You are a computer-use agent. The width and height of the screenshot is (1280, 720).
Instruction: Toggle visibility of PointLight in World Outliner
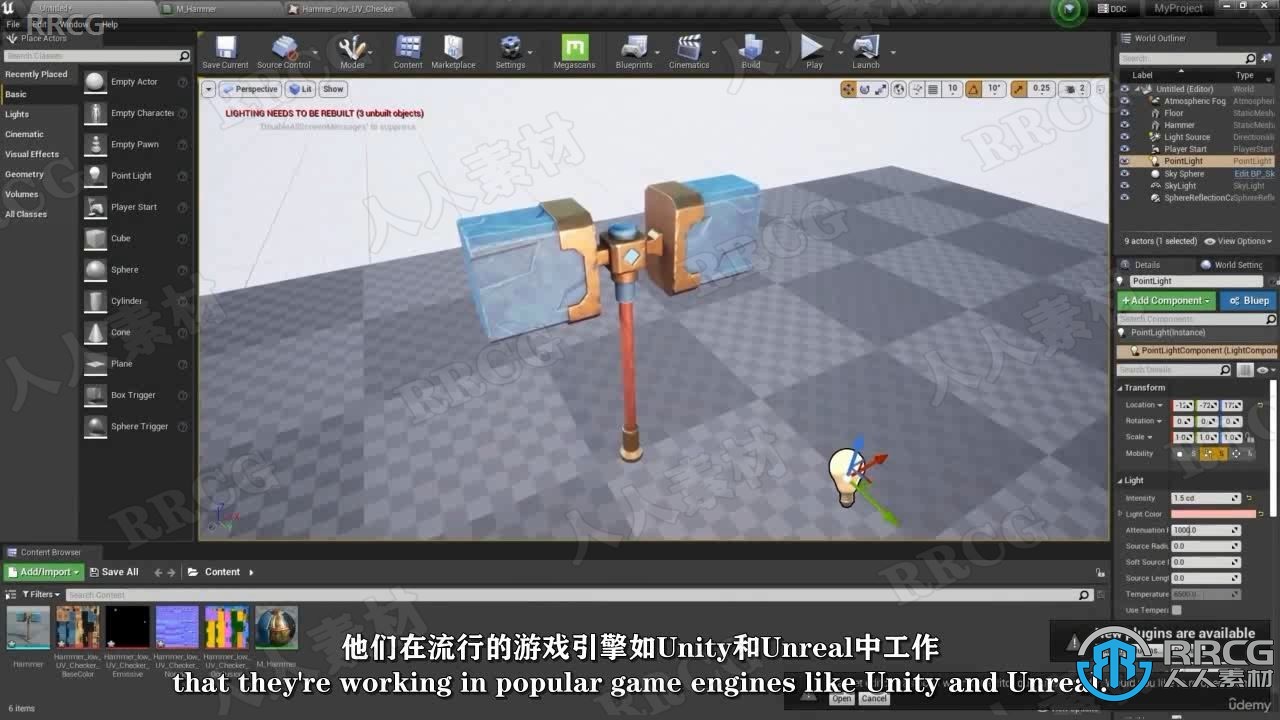[1125, 161]
